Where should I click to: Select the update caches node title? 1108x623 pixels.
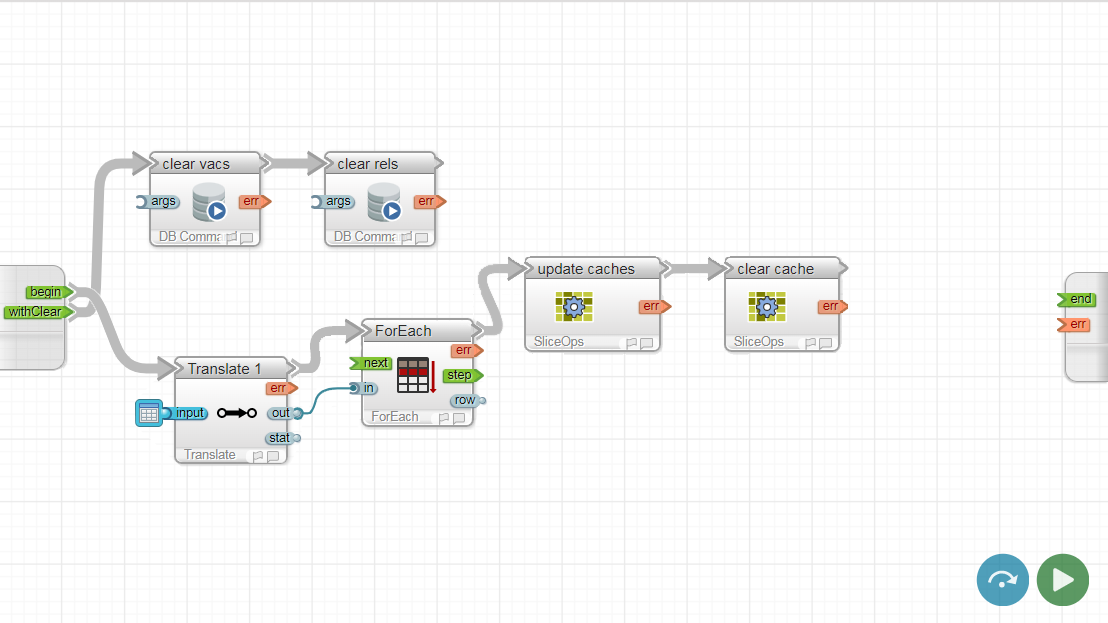586,269
